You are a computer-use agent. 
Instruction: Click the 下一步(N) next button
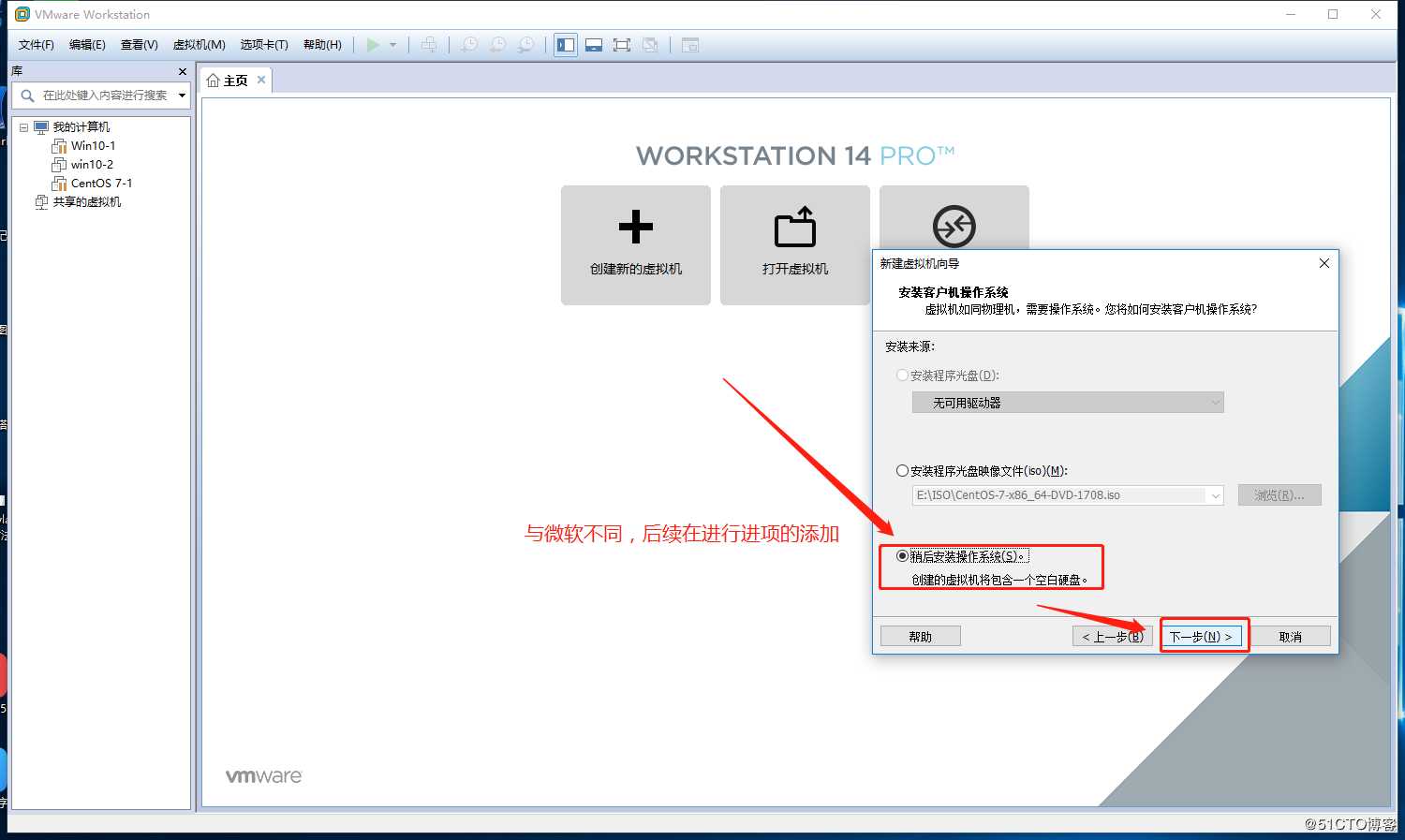pos(1202,637)
